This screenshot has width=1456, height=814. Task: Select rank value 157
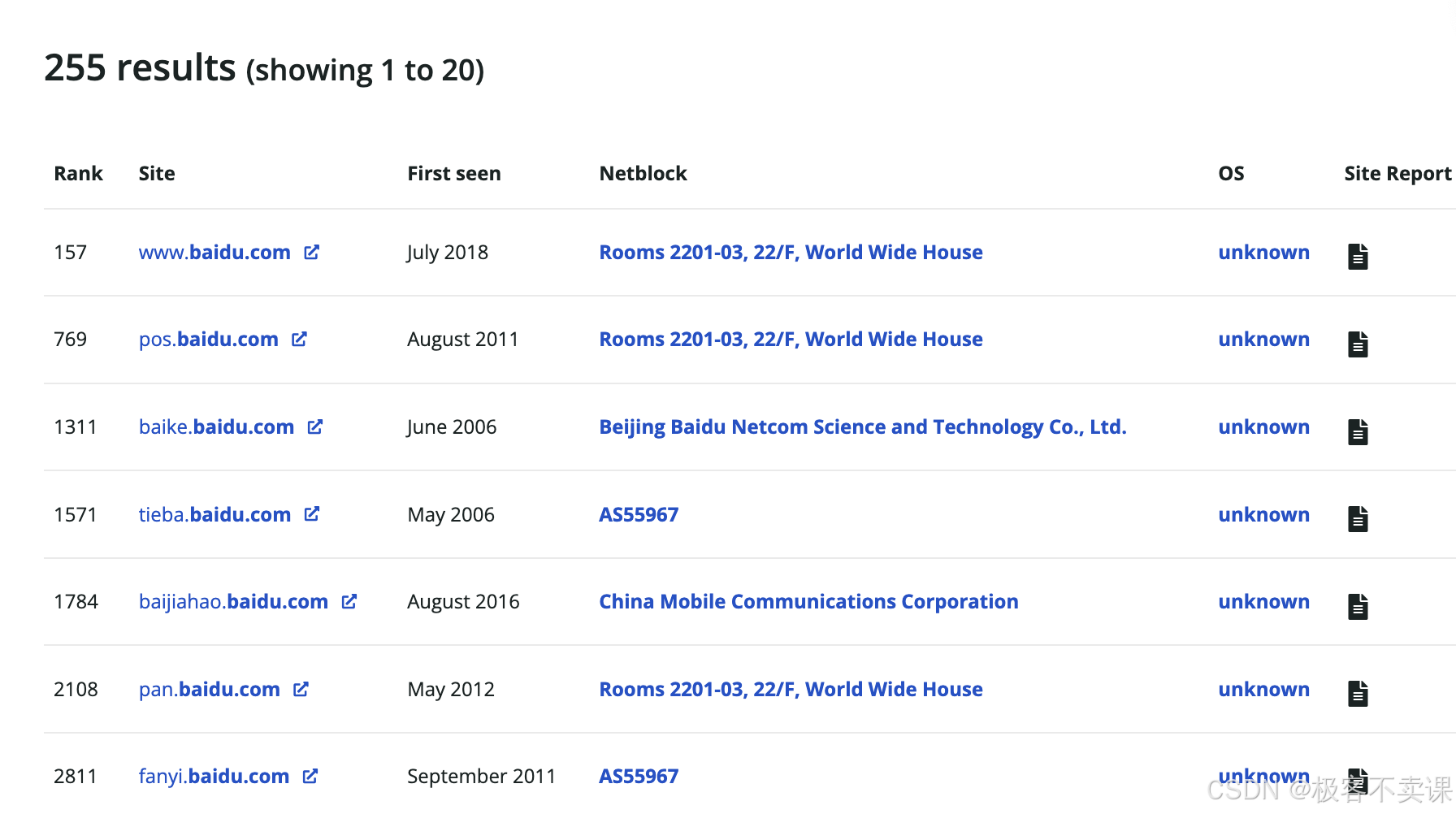(x=70, y=253)
